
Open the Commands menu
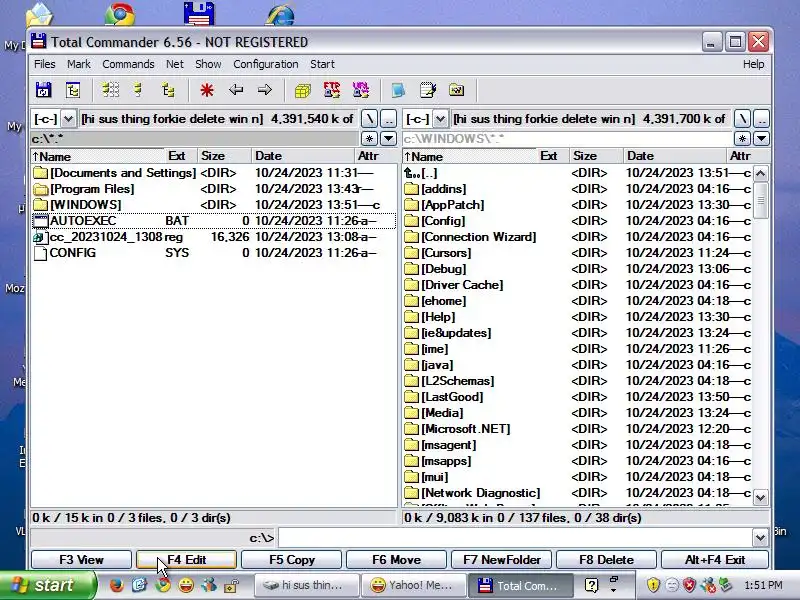tap(128, 64)
